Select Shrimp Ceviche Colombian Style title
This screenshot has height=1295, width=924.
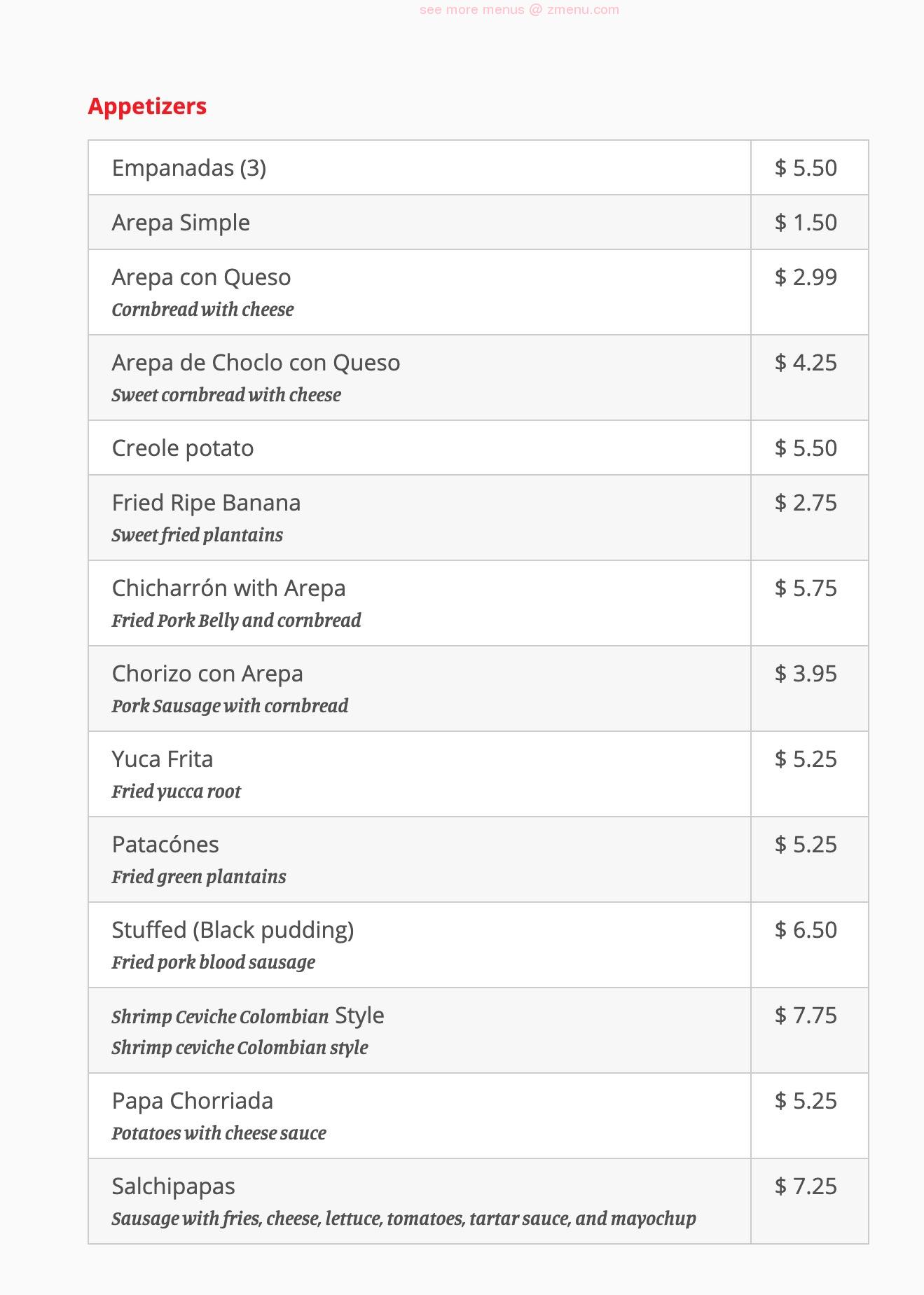pos(248,1016)
